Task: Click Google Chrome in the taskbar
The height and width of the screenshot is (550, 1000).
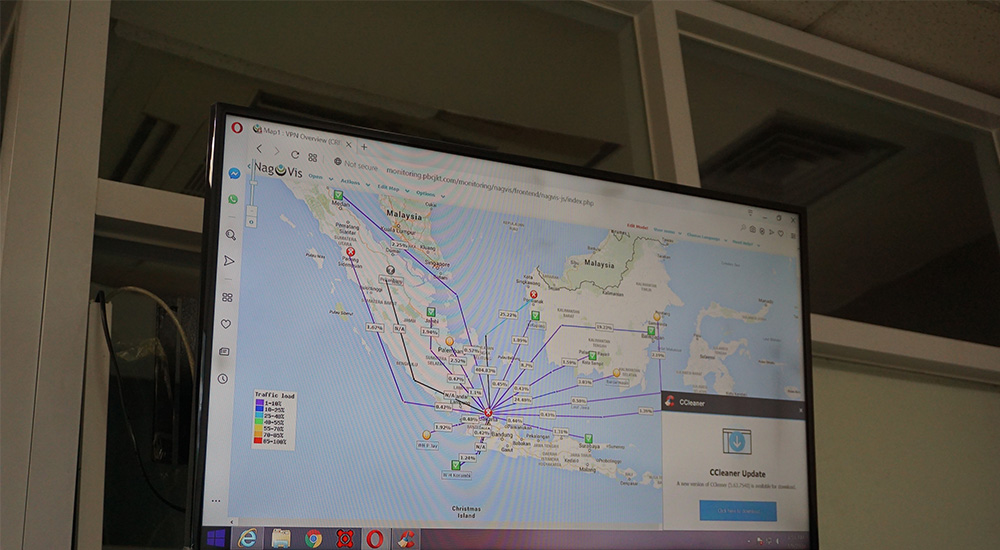Action: click(x=313, y=538)
